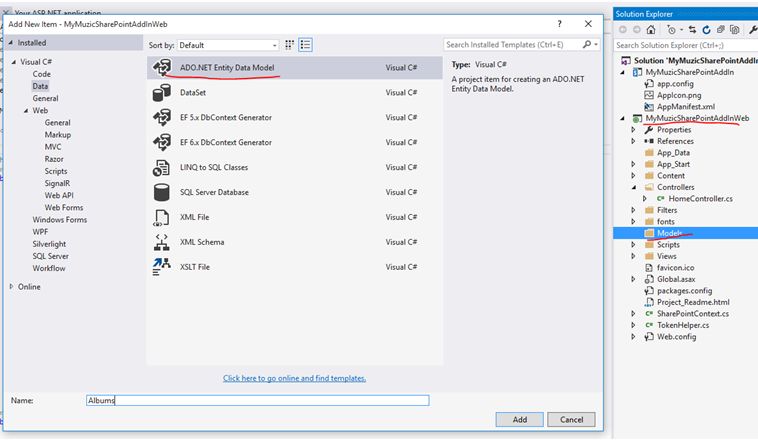Select the Workflow category
This screenshot has height=441, width=758.
coord(49,268)
